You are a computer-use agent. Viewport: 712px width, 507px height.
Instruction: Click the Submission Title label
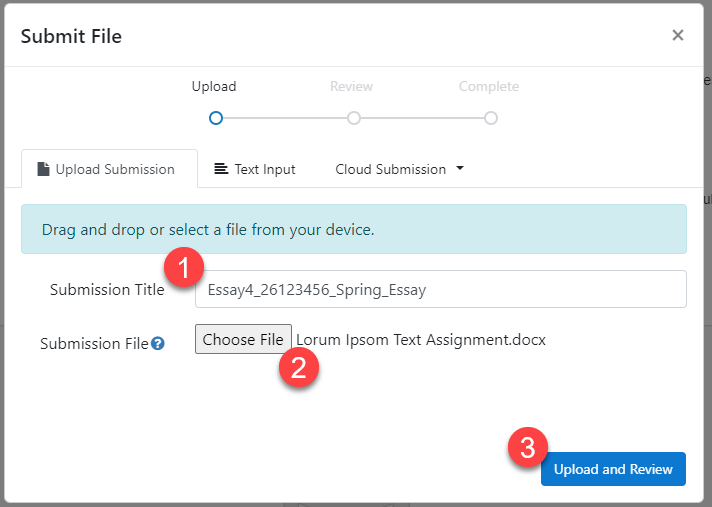tap(107, 290)
